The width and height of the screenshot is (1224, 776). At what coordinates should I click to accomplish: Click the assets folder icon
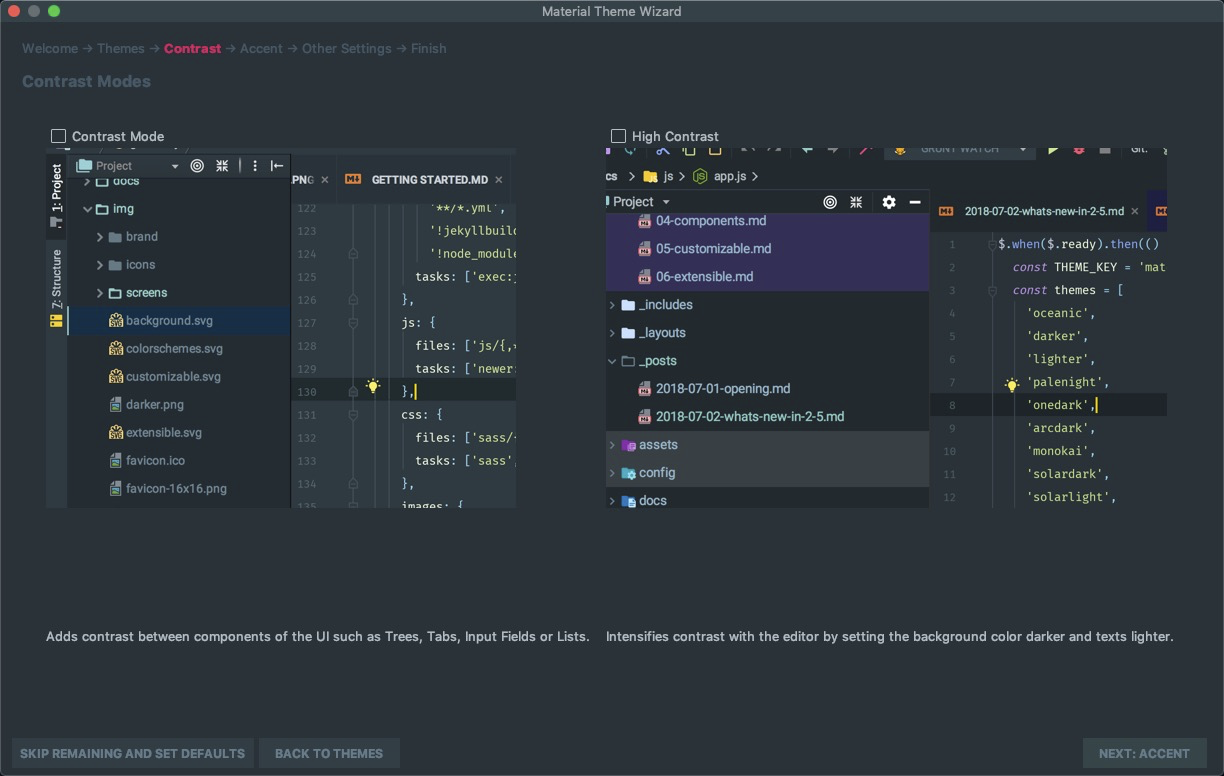point(629,445)
